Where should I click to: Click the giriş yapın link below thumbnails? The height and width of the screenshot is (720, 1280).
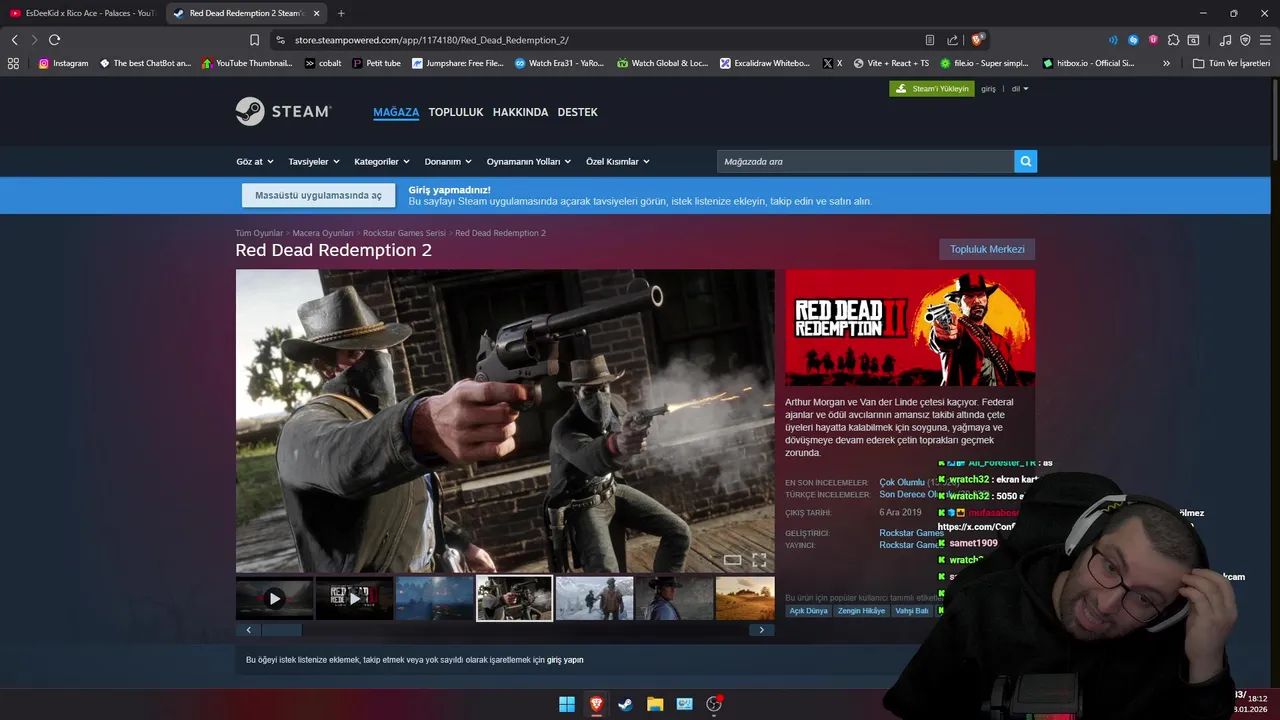coord(565,660)
